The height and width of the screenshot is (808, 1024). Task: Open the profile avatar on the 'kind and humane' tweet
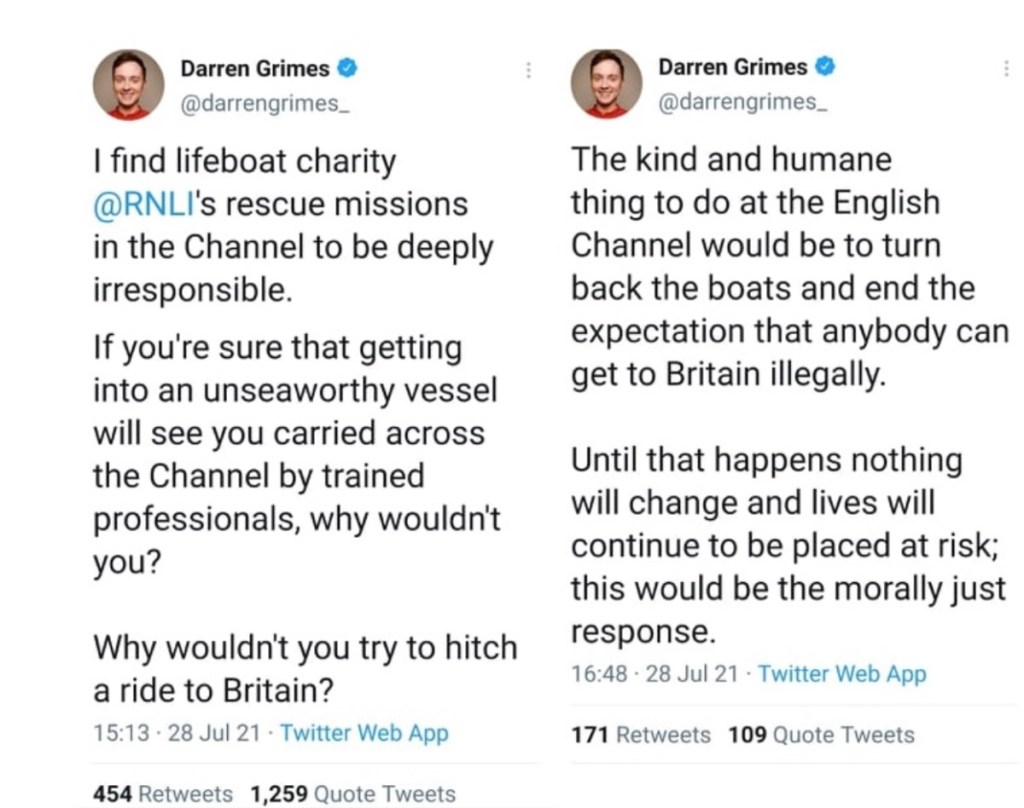(x=606, y=83)
